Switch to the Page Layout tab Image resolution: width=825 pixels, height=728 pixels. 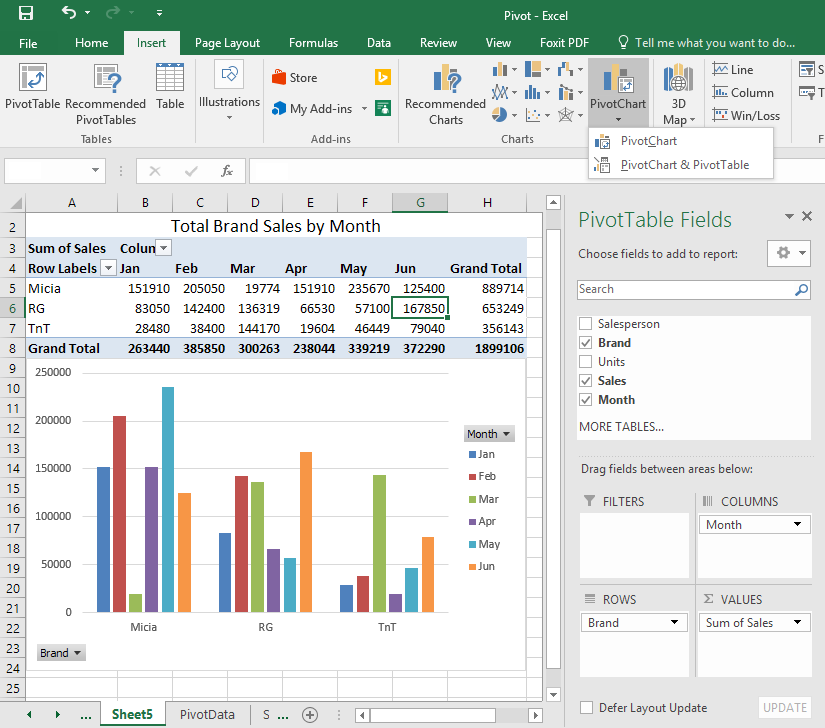tap(227, 43)
